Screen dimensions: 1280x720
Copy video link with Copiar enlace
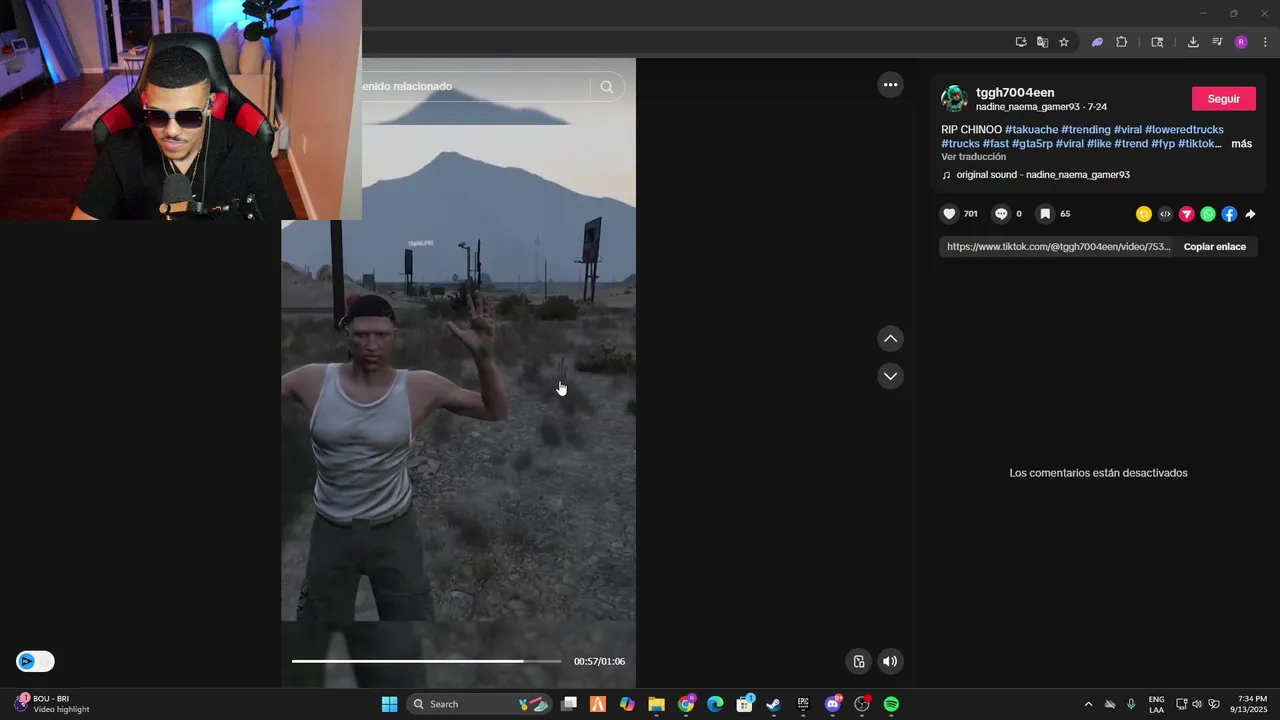[x=1215, y=247]
